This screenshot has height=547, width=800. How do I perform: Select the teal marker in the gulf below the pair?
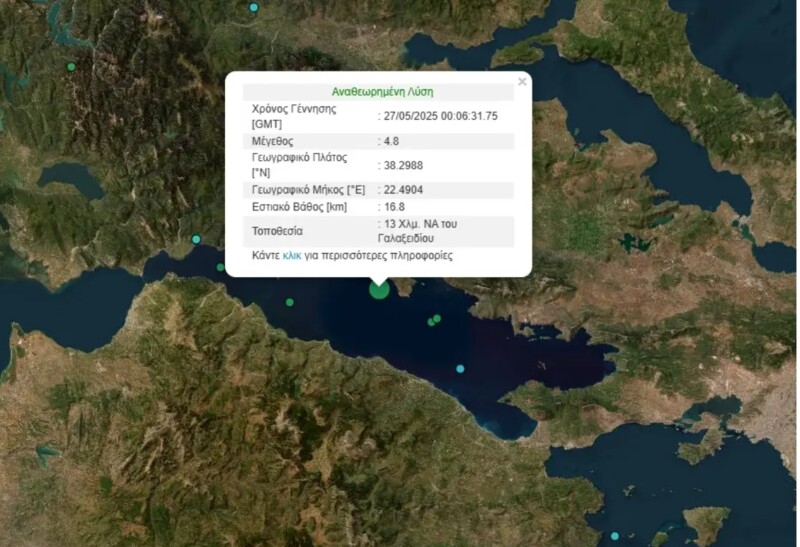(x=460, y=368)
